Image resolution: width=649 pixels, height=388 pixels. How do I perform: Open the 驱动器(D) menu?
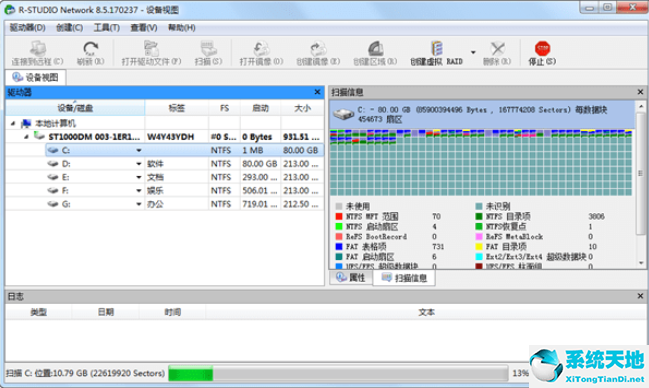tap(27, 28)
